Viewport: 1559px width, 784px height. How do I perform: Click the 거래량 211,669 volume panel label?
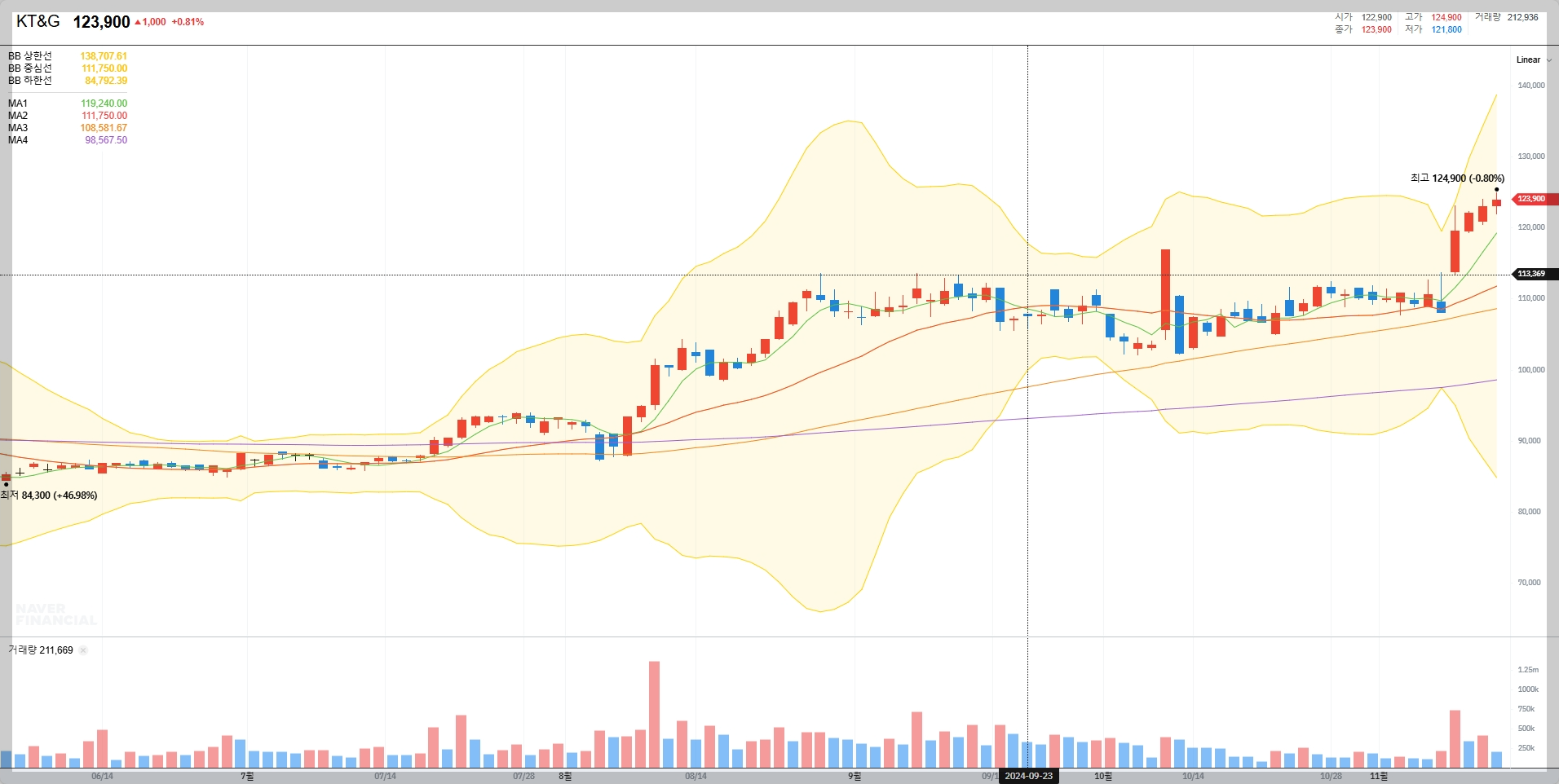click(x=41, y=650)
